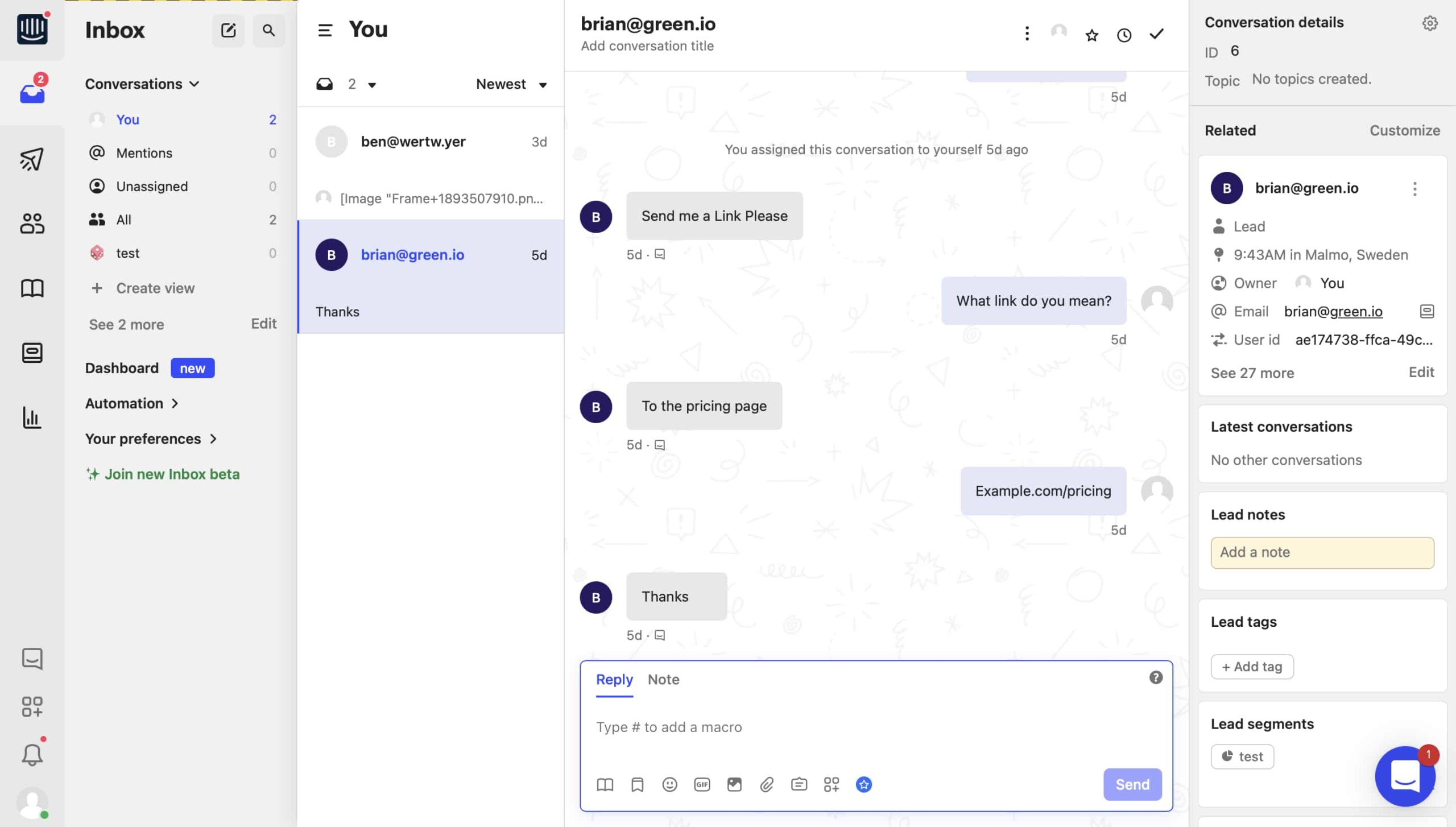Click See 27 more contact details link
This screenshot has width=1456, height=827.
coord(1253,372)
